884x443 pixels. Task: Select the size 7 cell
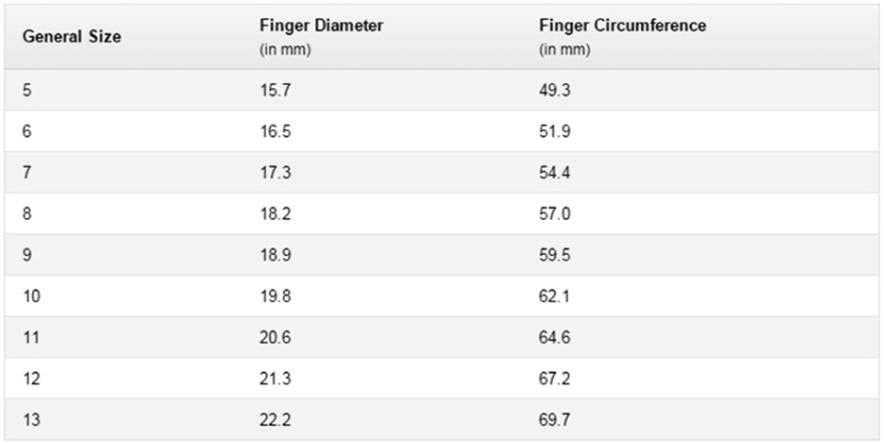27,172
